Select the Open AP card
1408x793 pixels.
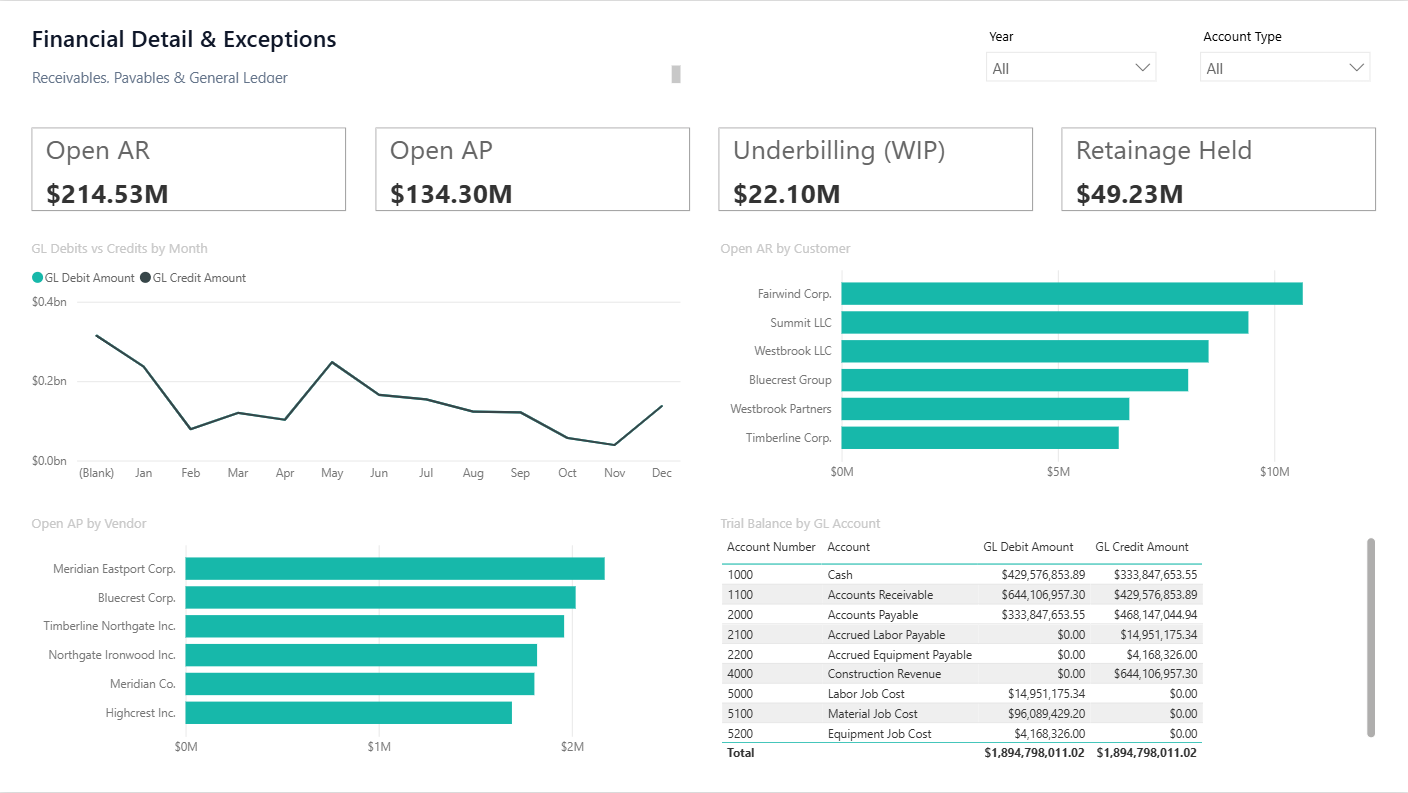click(x=532, y=169)
